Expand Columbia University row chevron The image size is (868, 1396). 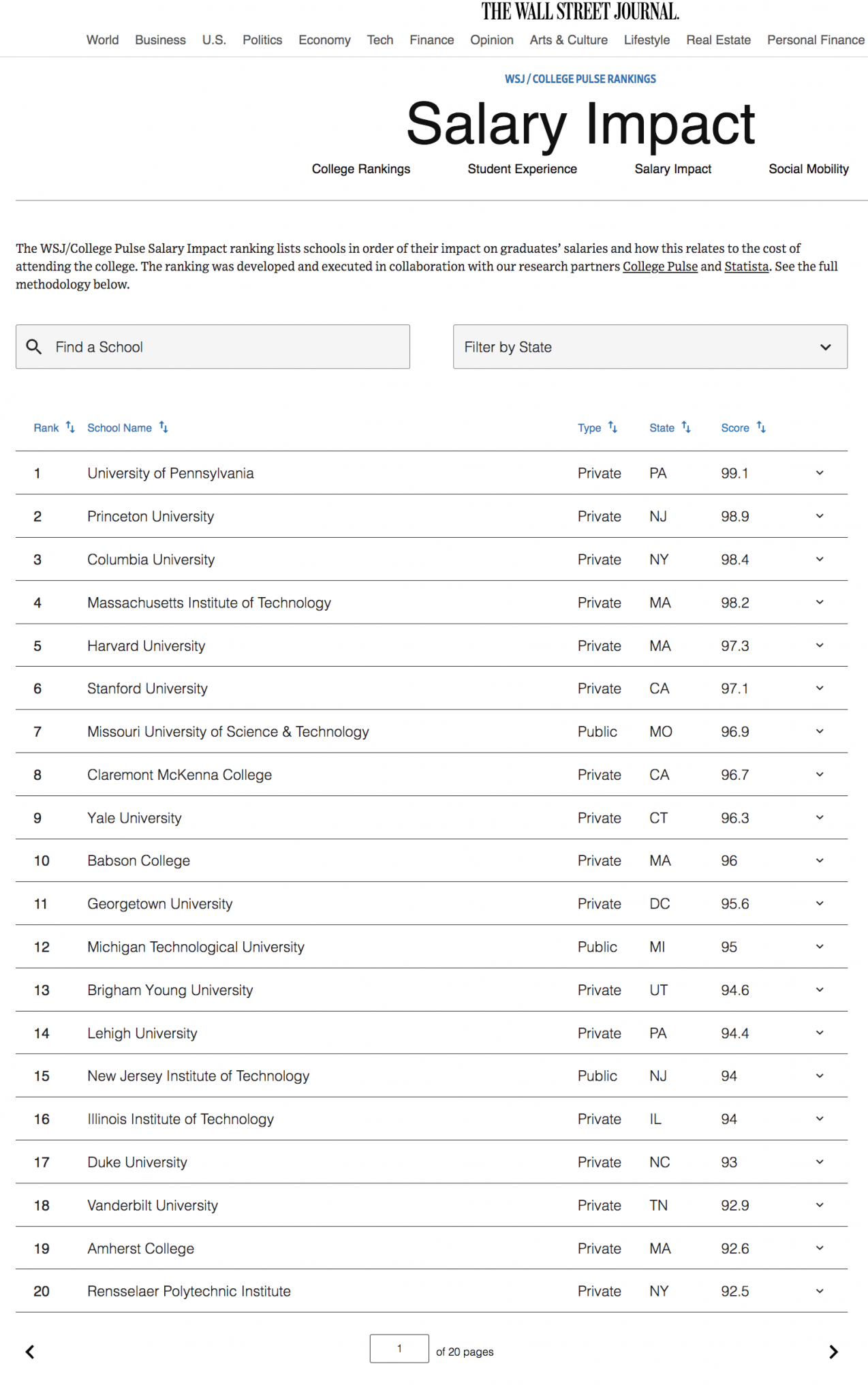tap(820, 559)
